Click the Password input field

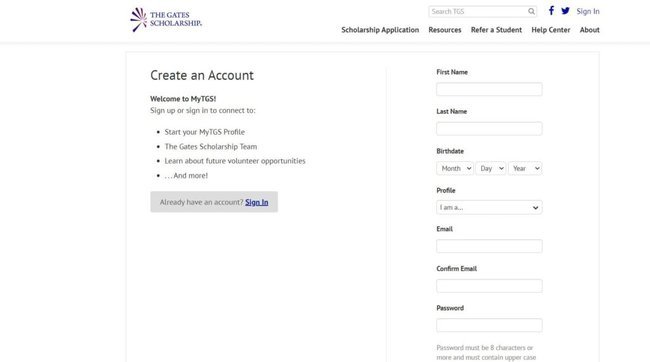pos(489,325)
